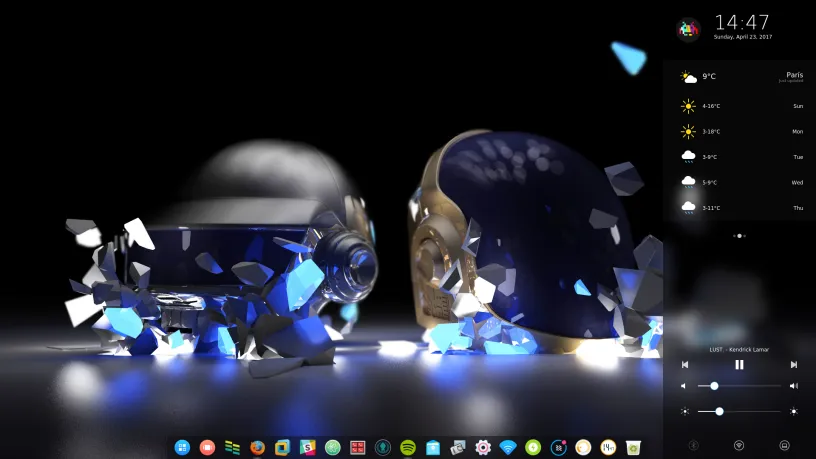Viewport: 816px width, 459px height.
Task: Toggle Wi-Fi in the side panel bottom
Action: click(738, 445)
